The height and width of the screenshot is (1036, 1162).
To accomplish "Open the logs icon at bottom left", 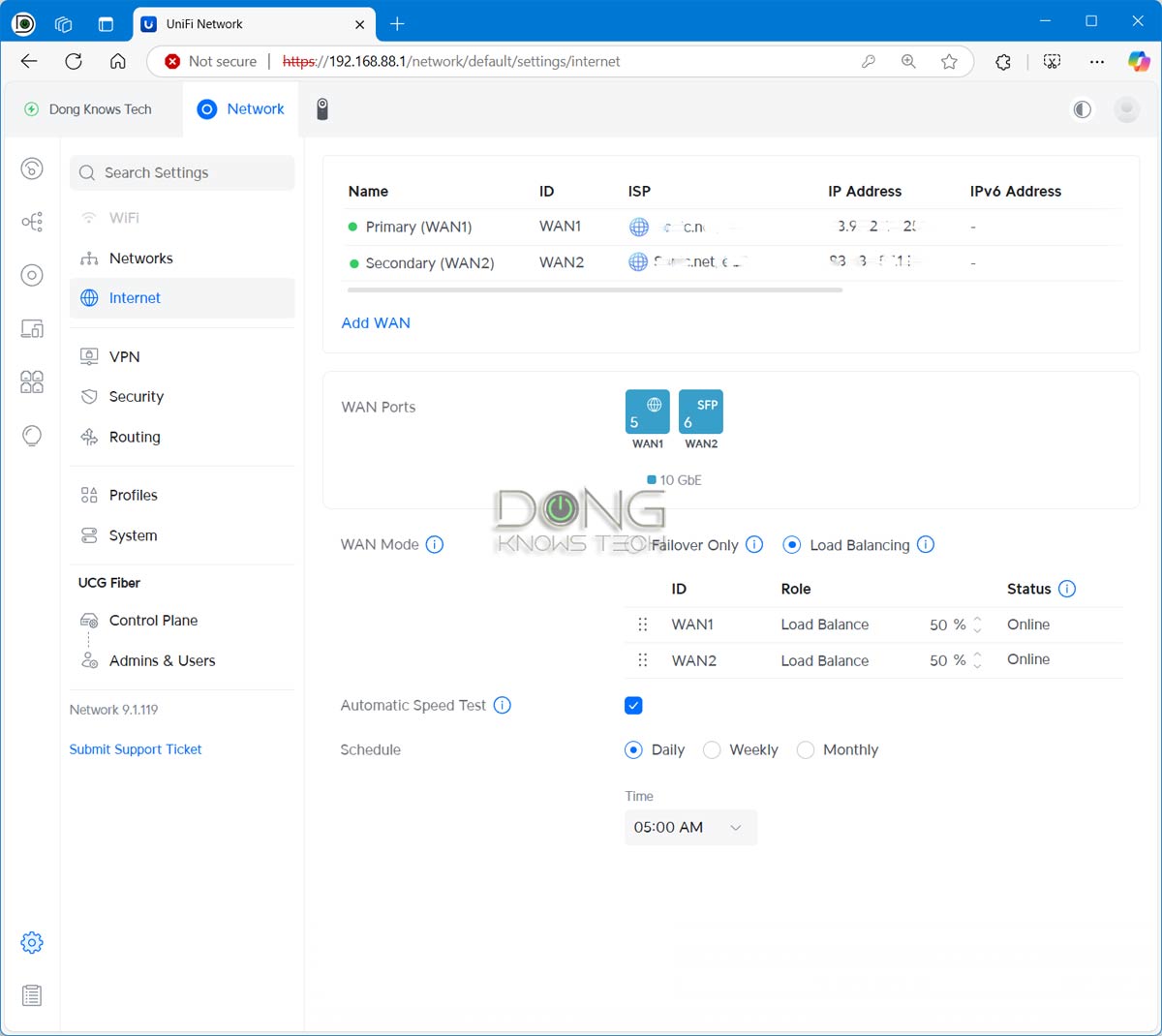I will [32, 995].
